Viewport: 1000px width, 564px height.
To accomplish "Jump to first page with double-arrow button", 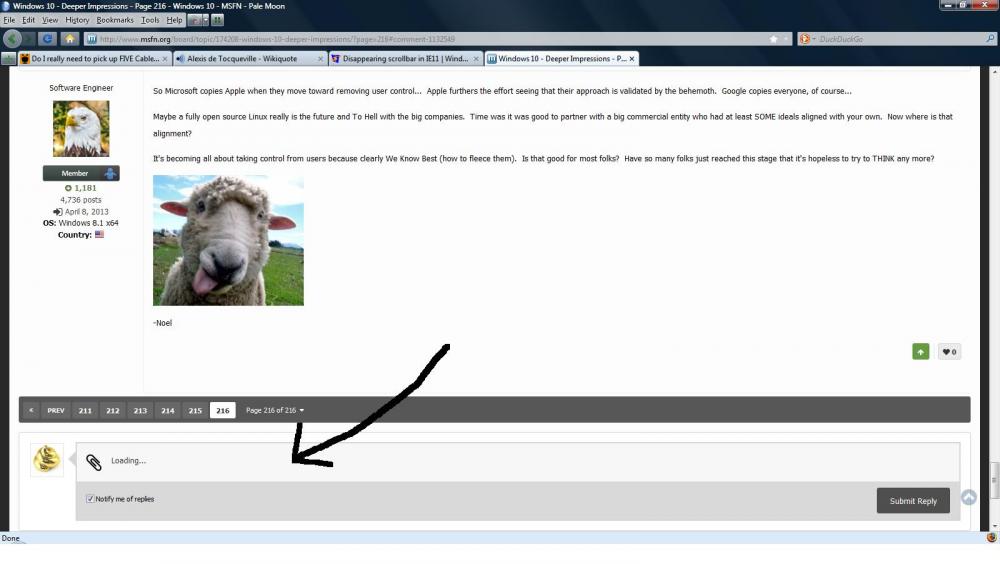I will tap(31, 410).
